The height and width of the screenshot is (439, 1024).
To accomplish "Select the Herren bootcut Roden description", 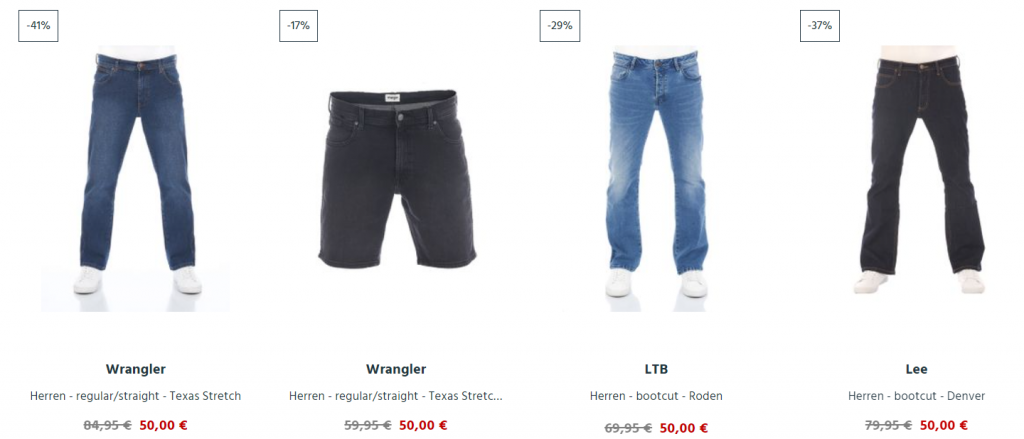I will point(656,396).
